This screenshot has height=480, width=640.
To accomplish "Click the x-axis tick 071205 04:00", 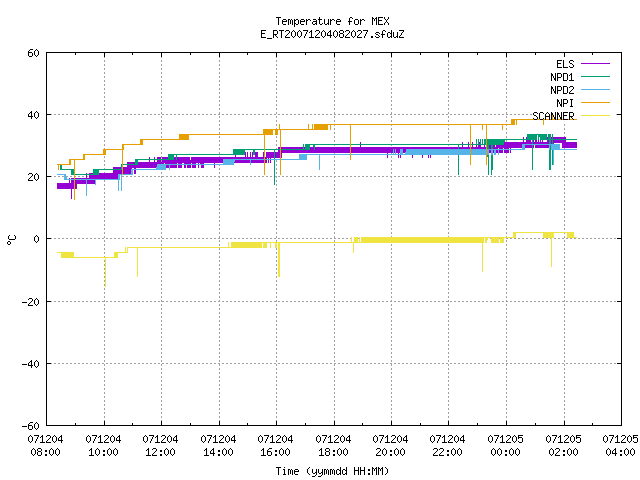I will [x=621, y=446].
